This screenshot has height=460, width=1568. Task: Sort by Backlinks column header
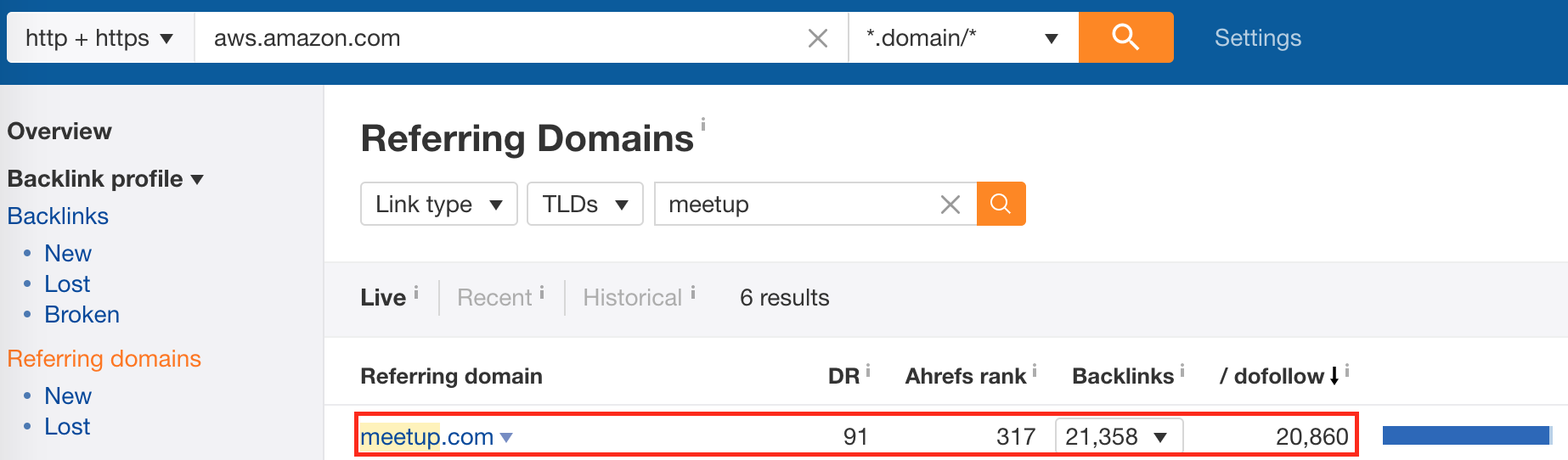1123,376
